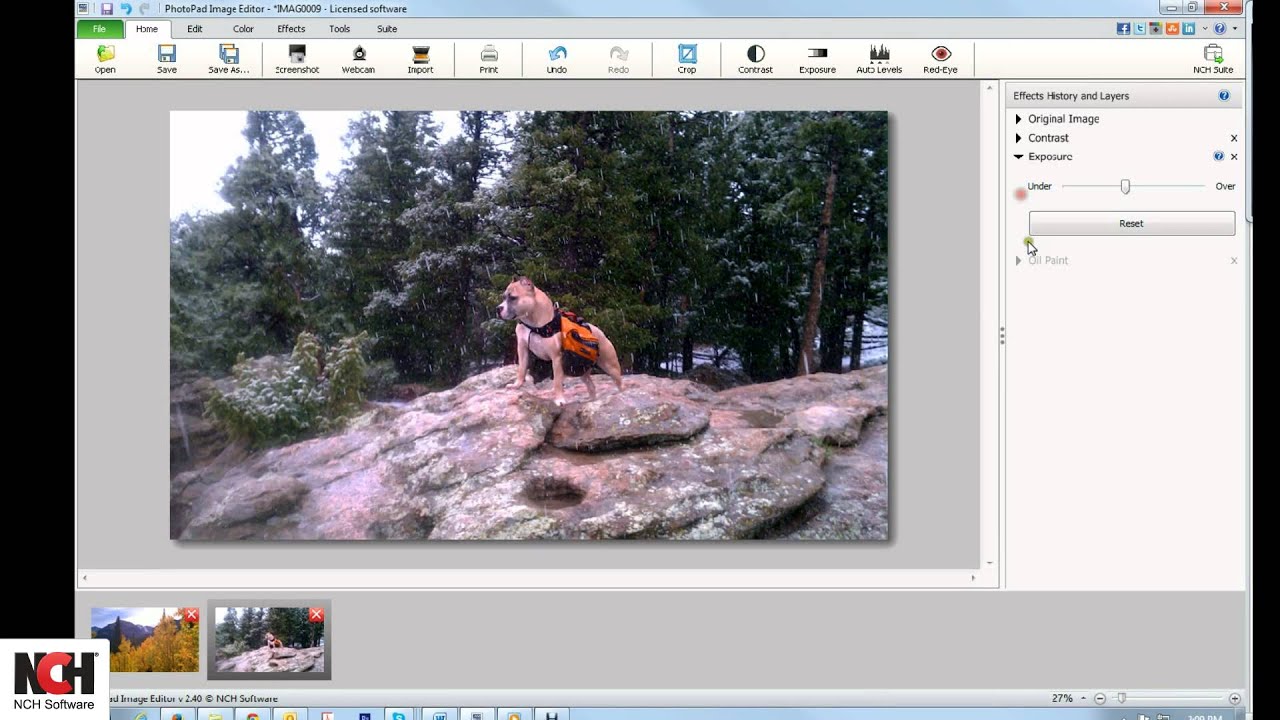Open the Webcam capture tool
This screenshot has width=1280, height=720.
[359, 59]
